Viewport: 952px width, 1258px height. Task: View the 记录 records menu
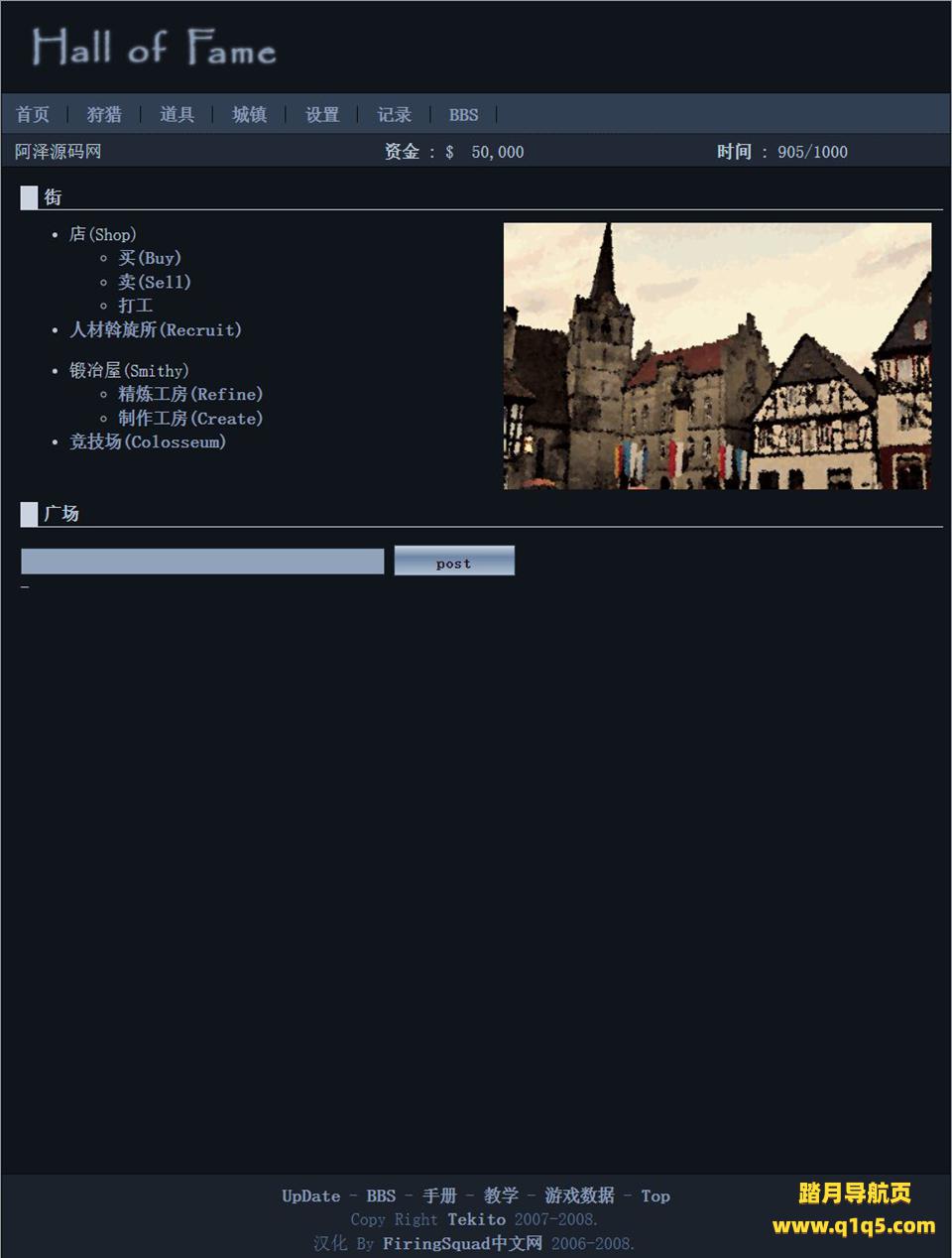[x=394, y=115]
